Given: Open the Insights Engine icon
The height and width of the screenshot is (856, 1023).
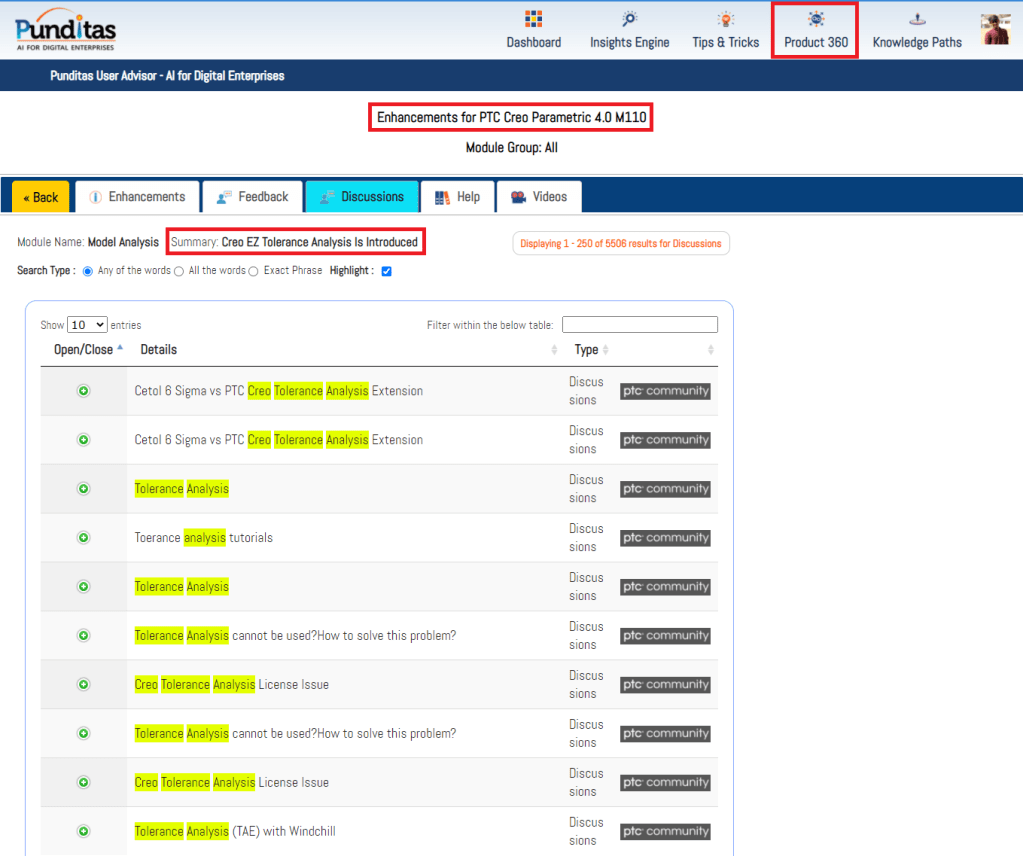Looking at the screenshot, I should (x=629, y=20).
